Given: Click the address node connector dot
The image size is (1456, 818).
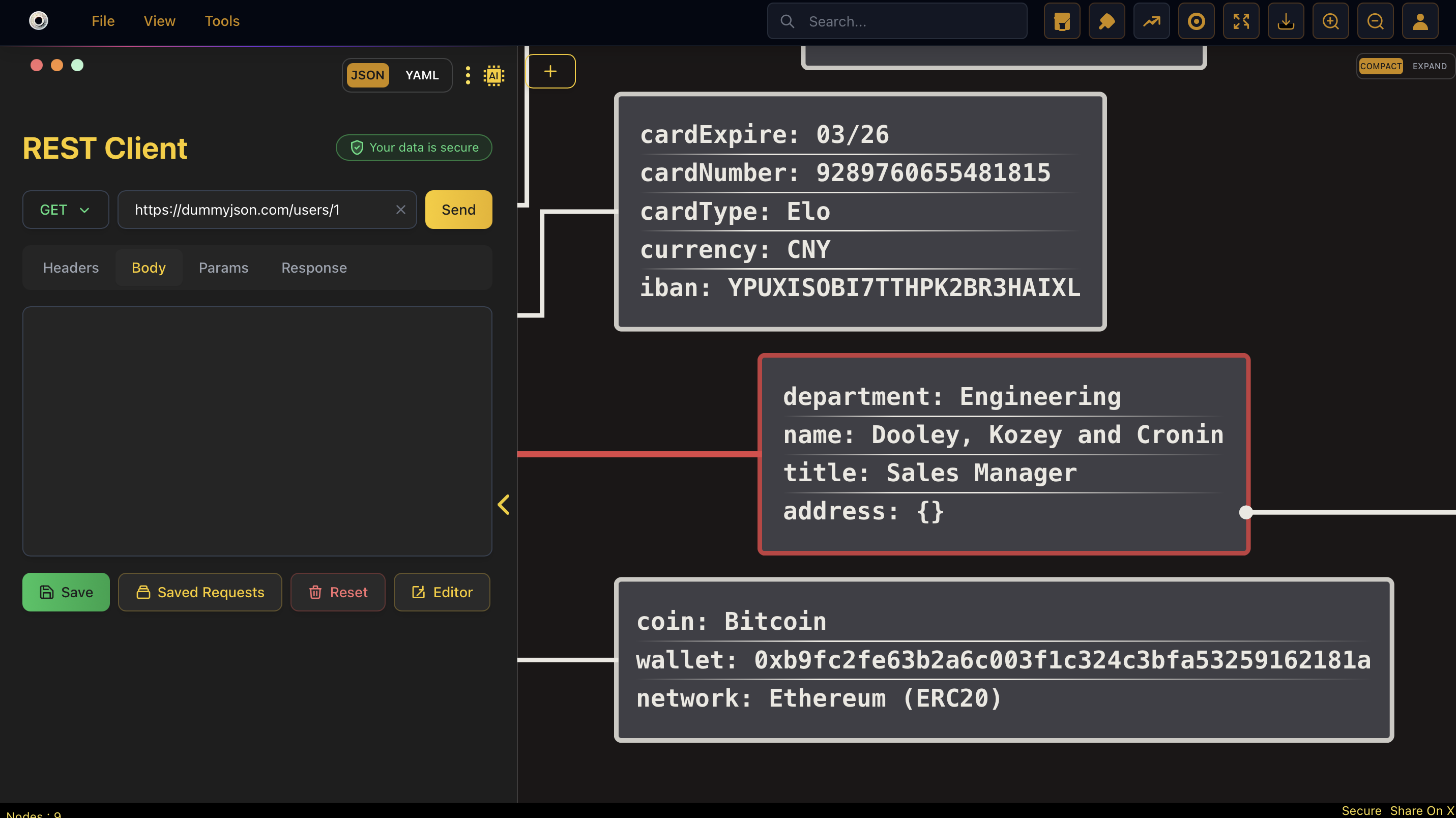Looking at the screenshot, I should click(x=1246, y=513).
